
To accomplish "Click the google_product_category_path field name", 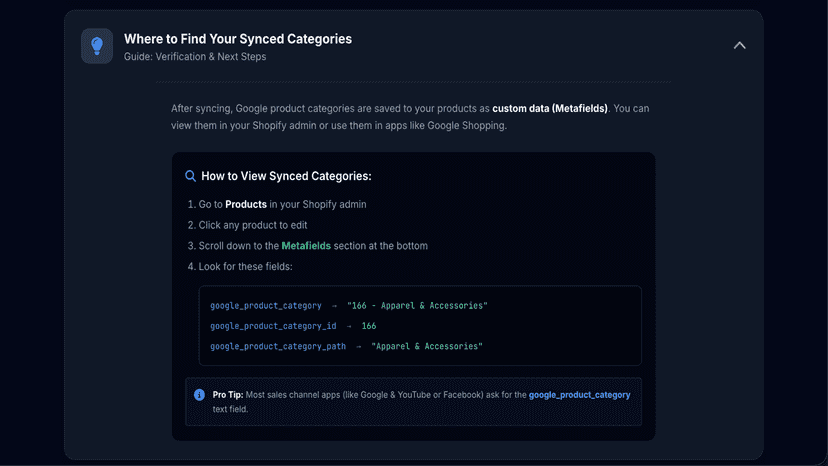I will click(x=278, y=346).
